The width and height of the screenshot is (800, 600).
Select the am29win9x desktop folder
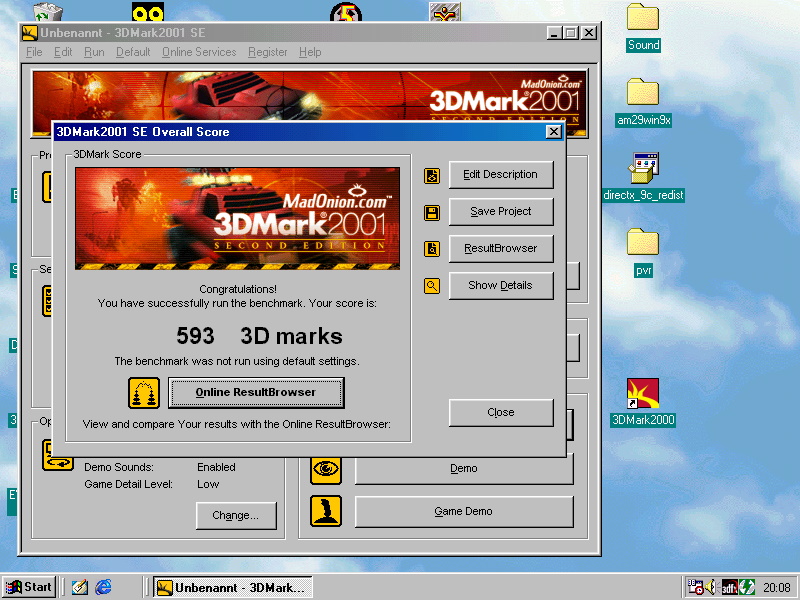[643, 102]
